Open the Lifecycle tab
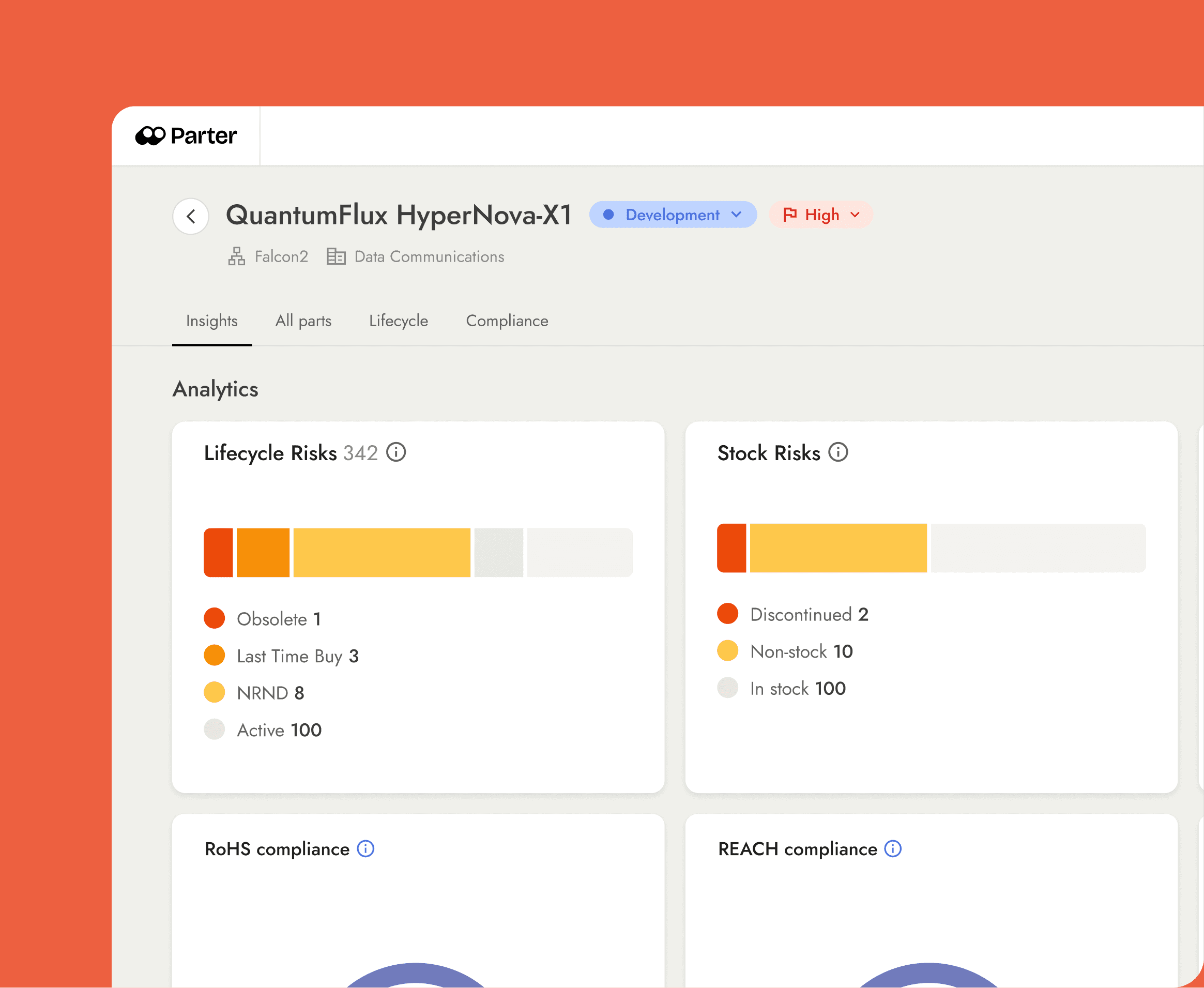The width and height of the screenshot is (1204, 988). pos(398,321)
